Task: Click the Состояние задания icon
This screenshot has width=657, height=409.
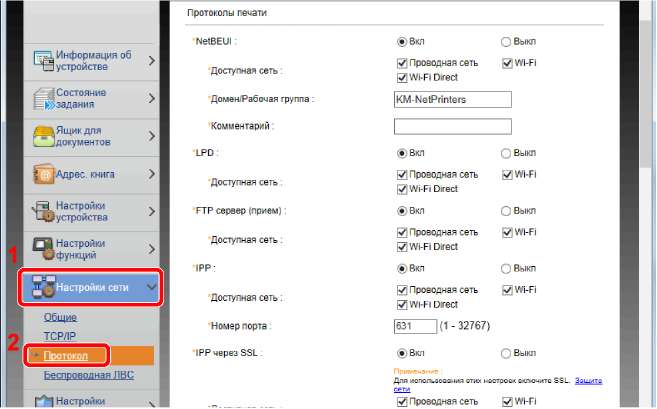Action: [x=42, y=99]
